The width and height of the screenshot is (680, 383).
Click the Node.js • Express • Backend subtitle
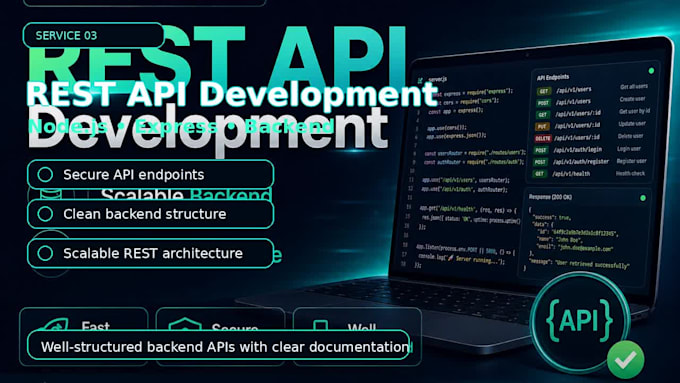181,127
